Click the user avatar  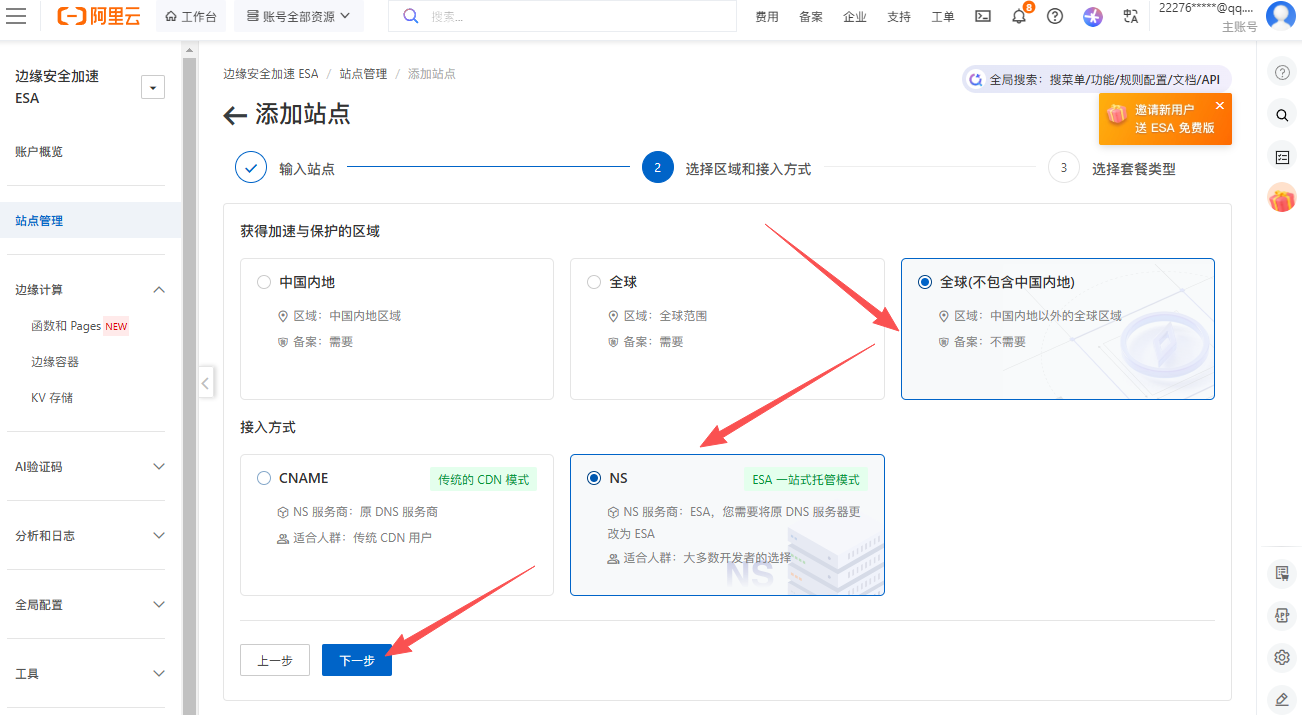[x=1281, y=16]
